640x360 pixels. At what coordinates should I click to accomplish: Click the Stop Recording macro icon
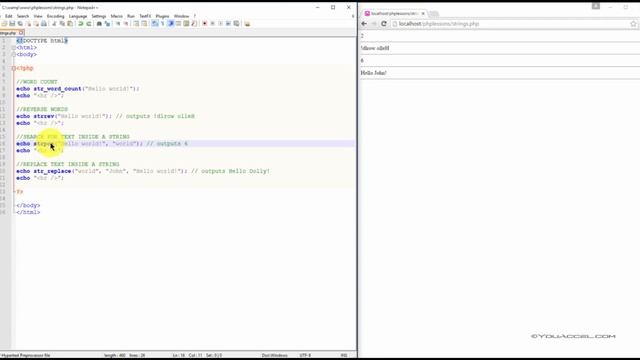coord(212,24)
